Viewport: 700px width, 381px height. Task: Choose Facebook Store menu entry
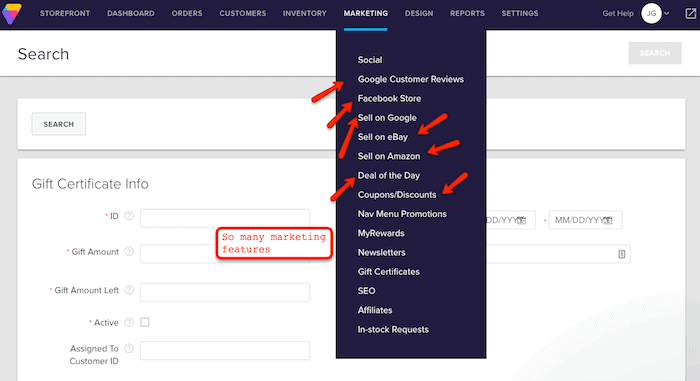[x=389, y=98]
